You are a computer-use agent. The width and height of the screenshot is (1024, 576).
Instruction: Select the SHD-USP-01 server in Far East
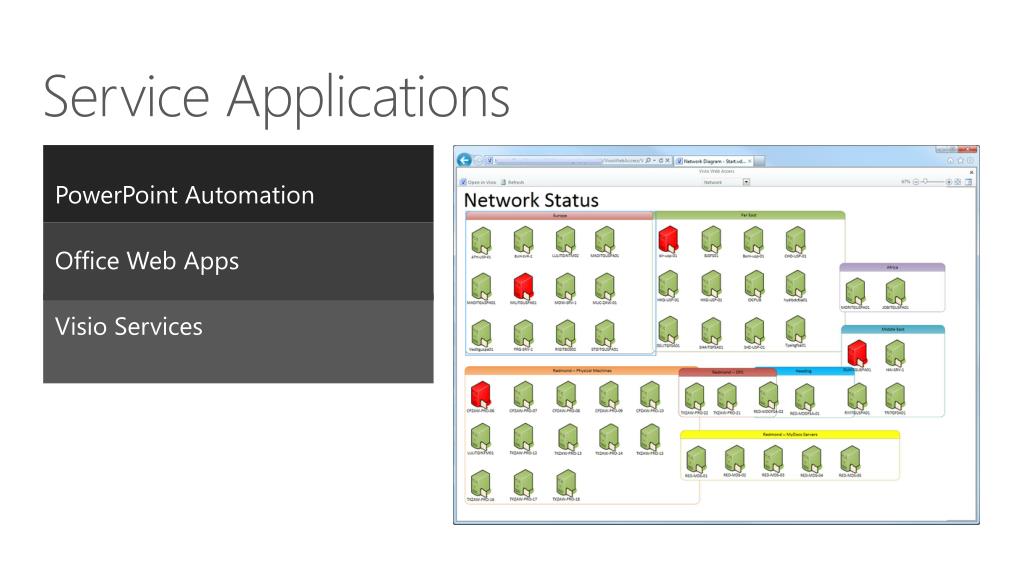(754, 330)
